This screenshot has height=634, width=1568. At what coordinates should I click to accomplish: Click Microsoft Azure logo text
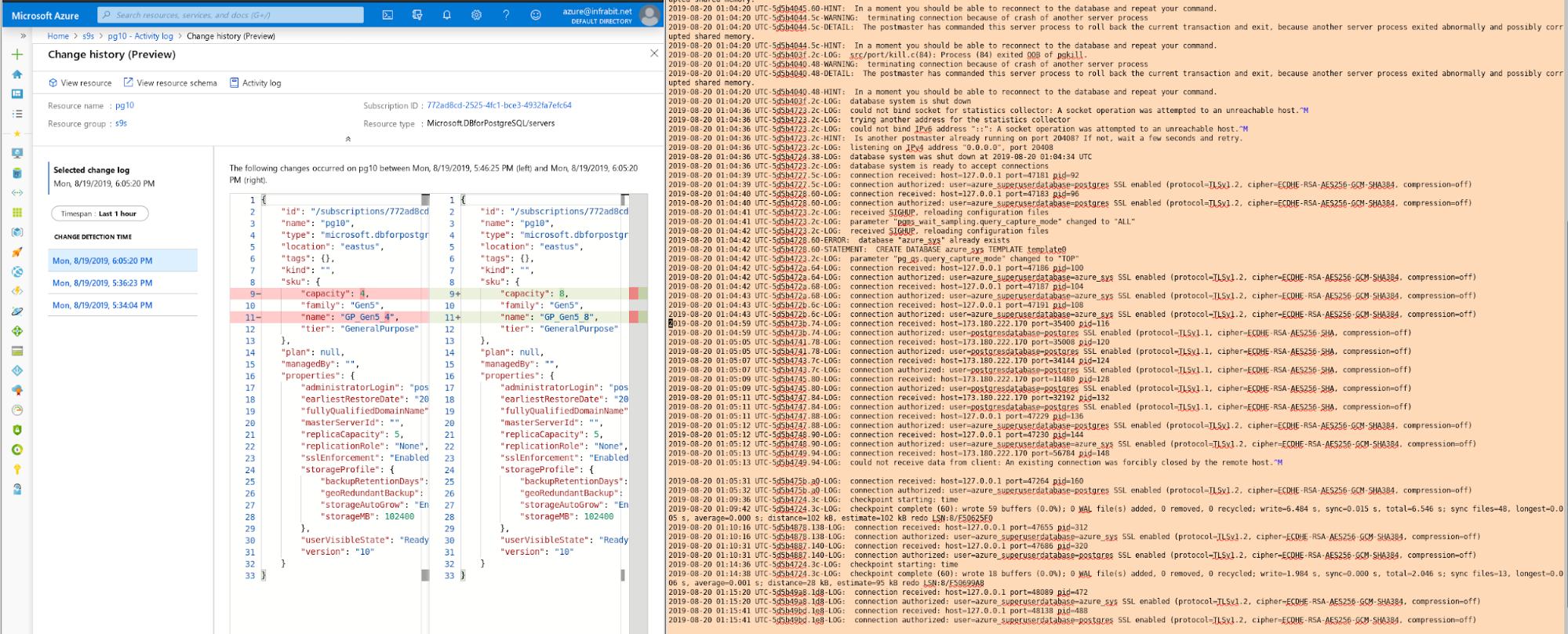tap(45, 16)
